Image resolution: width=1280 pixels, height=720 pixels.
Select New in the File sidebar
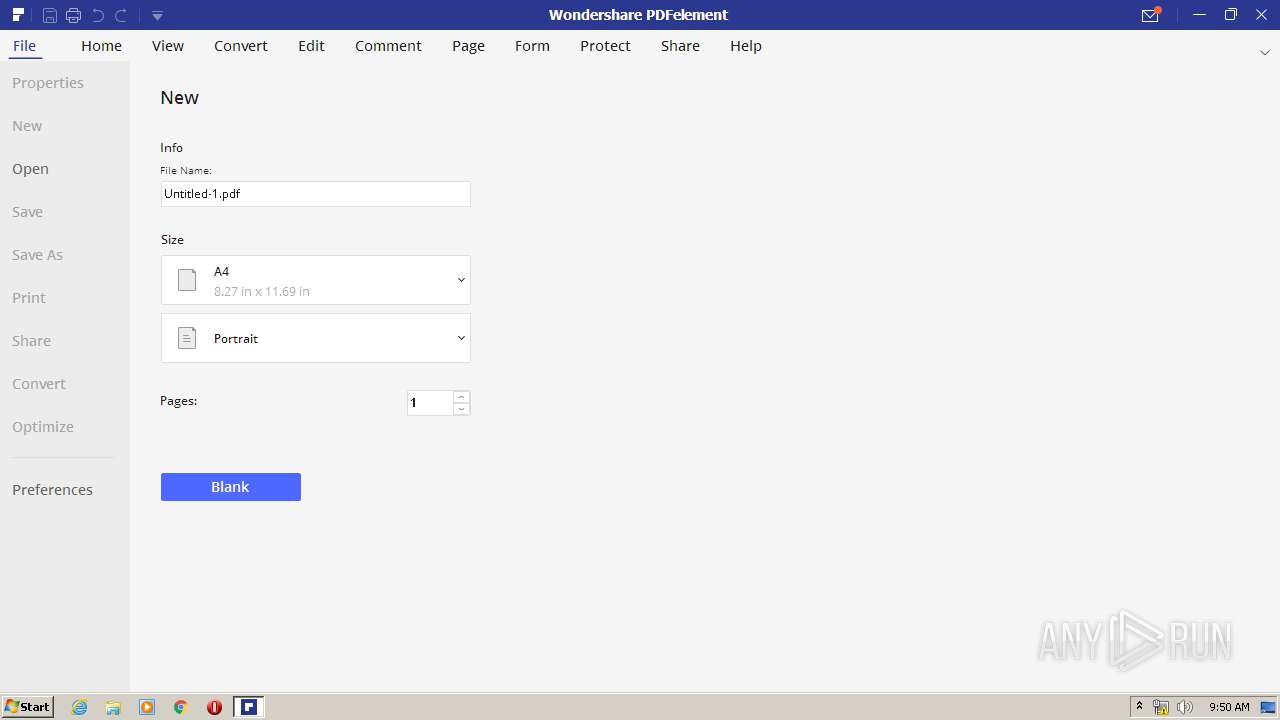[x=27, y=126]
